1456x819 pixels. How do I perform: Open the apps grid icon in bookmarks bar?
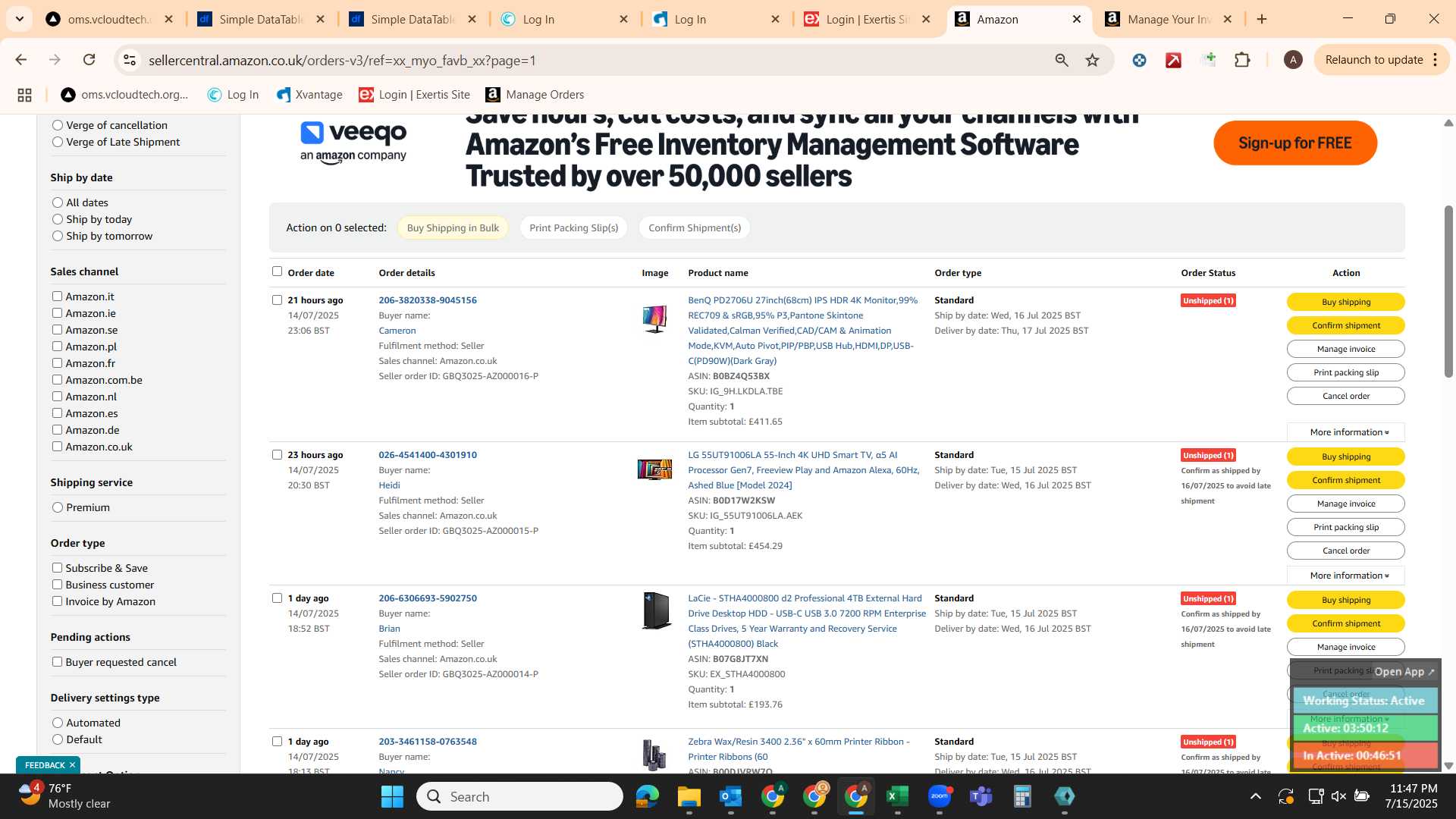24,95
